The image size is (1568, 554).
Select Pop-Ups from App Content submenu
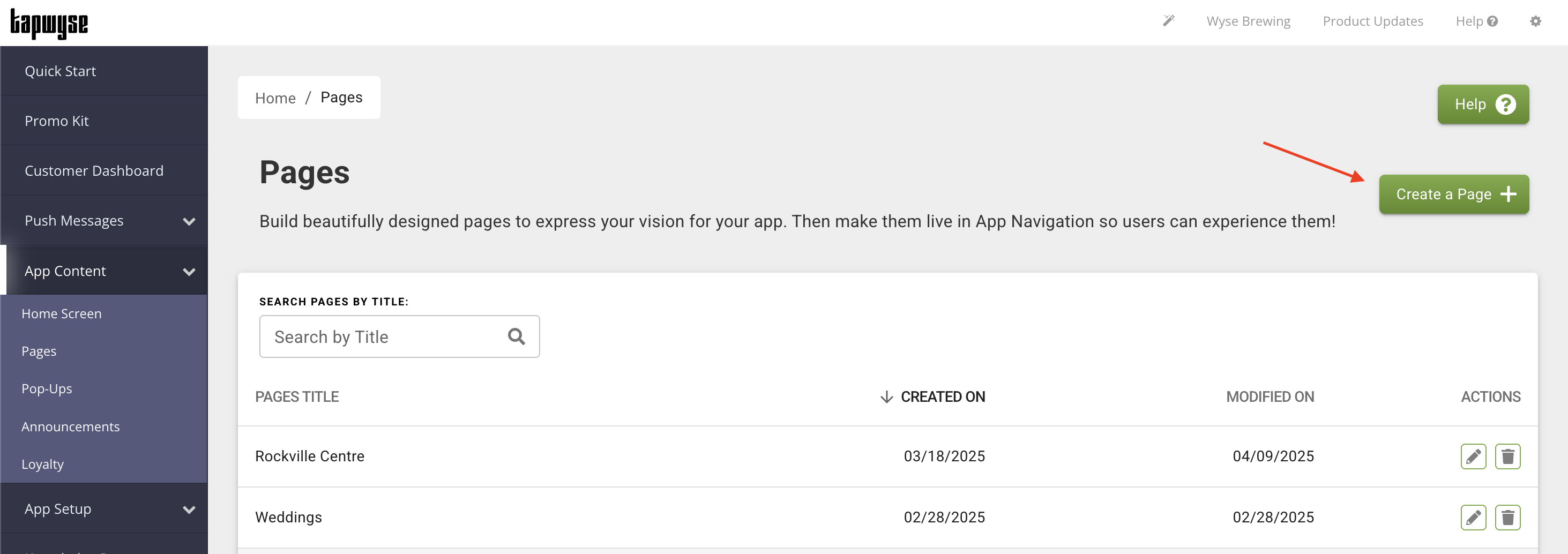(47, 388)
